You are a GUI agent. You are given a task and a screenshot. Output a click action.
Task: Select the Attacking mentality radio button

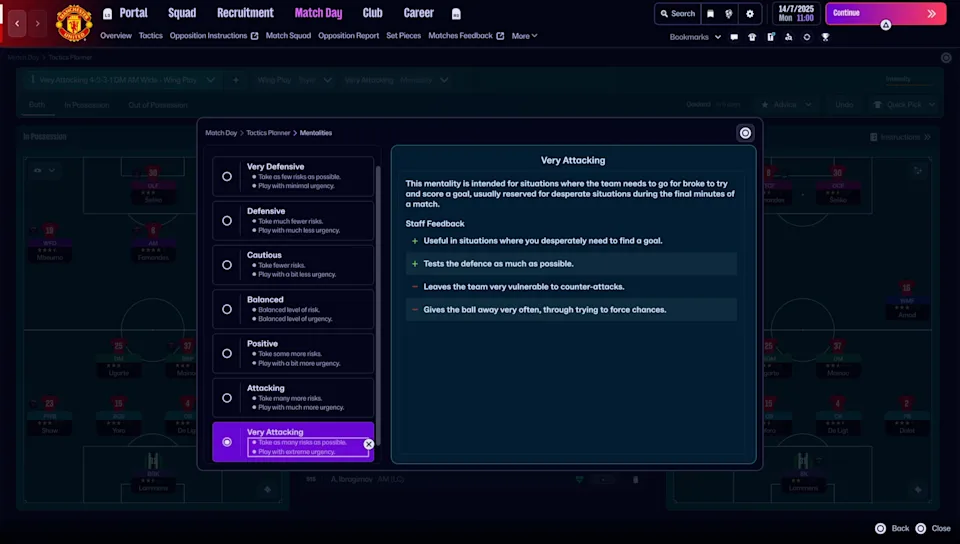click(227, 397)
